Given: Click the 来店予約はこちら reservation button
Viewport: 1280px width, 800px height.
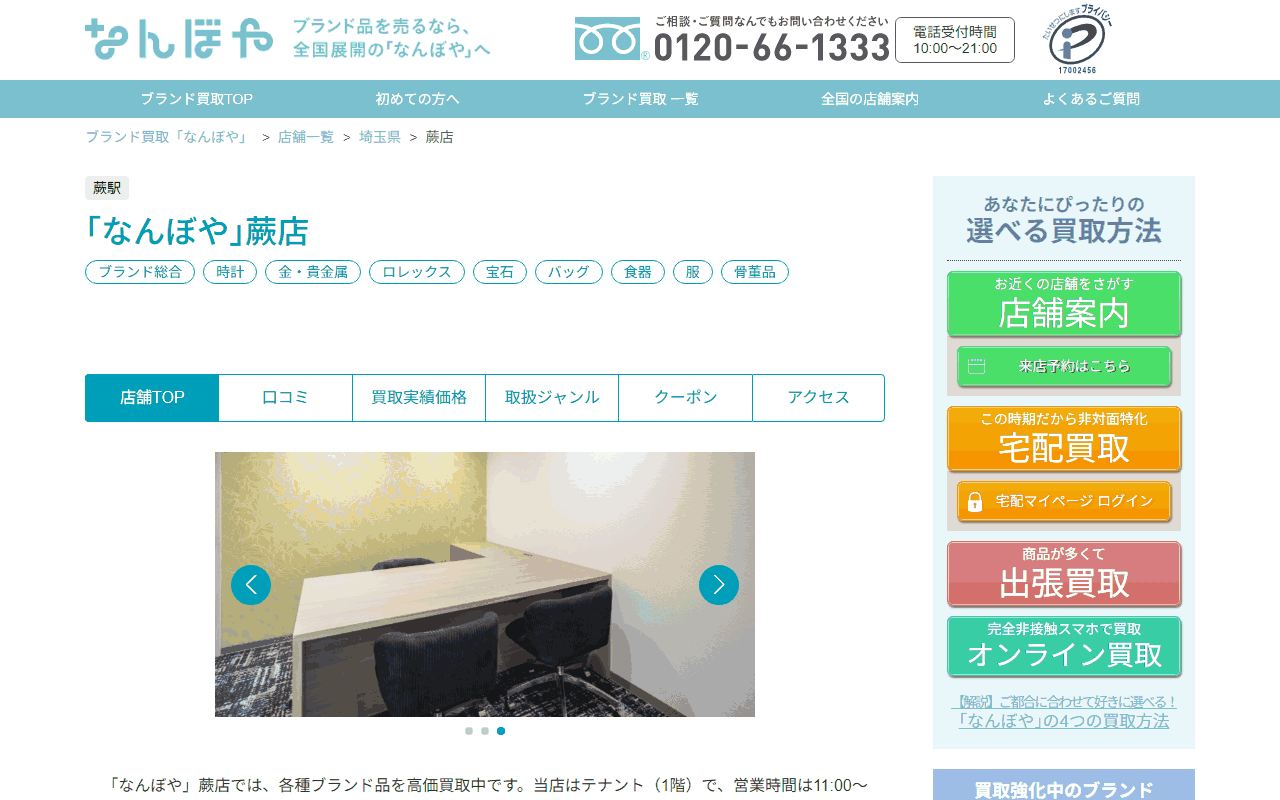Looking at the screenshot, I should [1064, 366].
